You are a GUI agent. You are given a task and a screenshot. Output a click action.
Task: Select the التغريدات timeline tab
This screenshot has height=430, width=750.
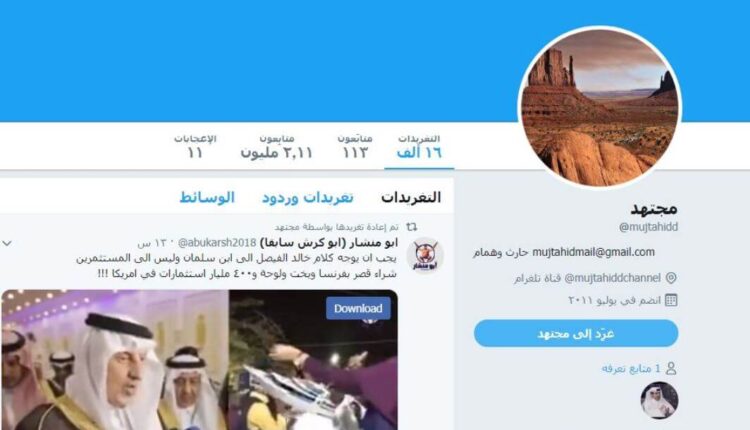[411, 198]
